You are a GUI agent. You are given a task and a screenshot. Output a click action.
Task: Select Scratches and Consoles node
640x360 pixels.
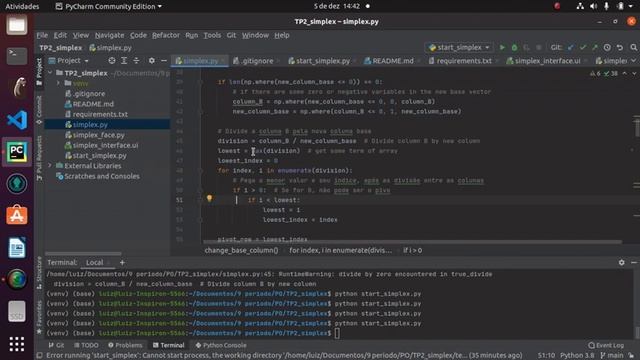[102, 176]
